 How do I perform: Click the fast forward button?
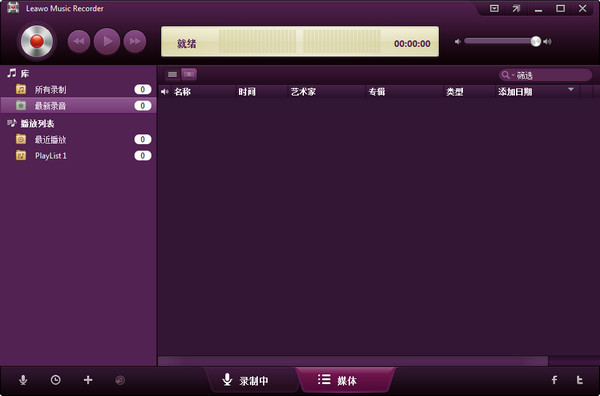[135, 41]
